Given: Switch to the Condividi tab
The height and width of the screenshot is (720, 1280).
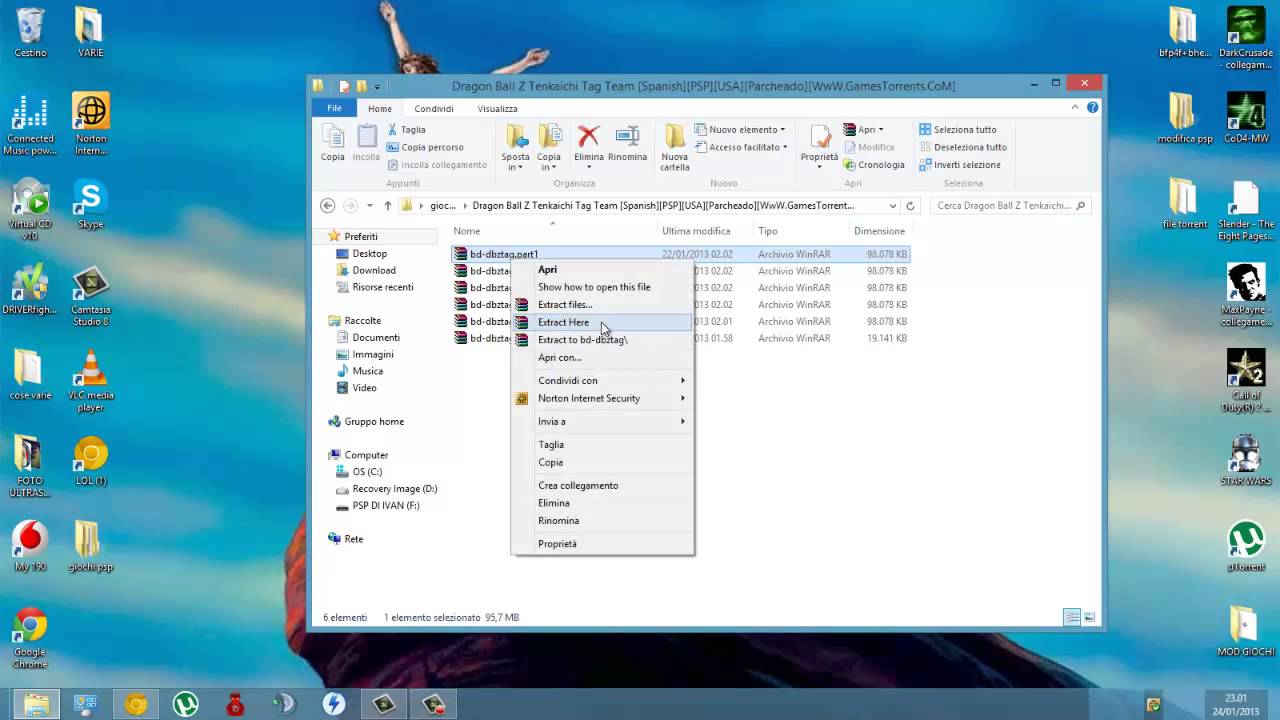Looking at the screenshot, I should 434,109.
